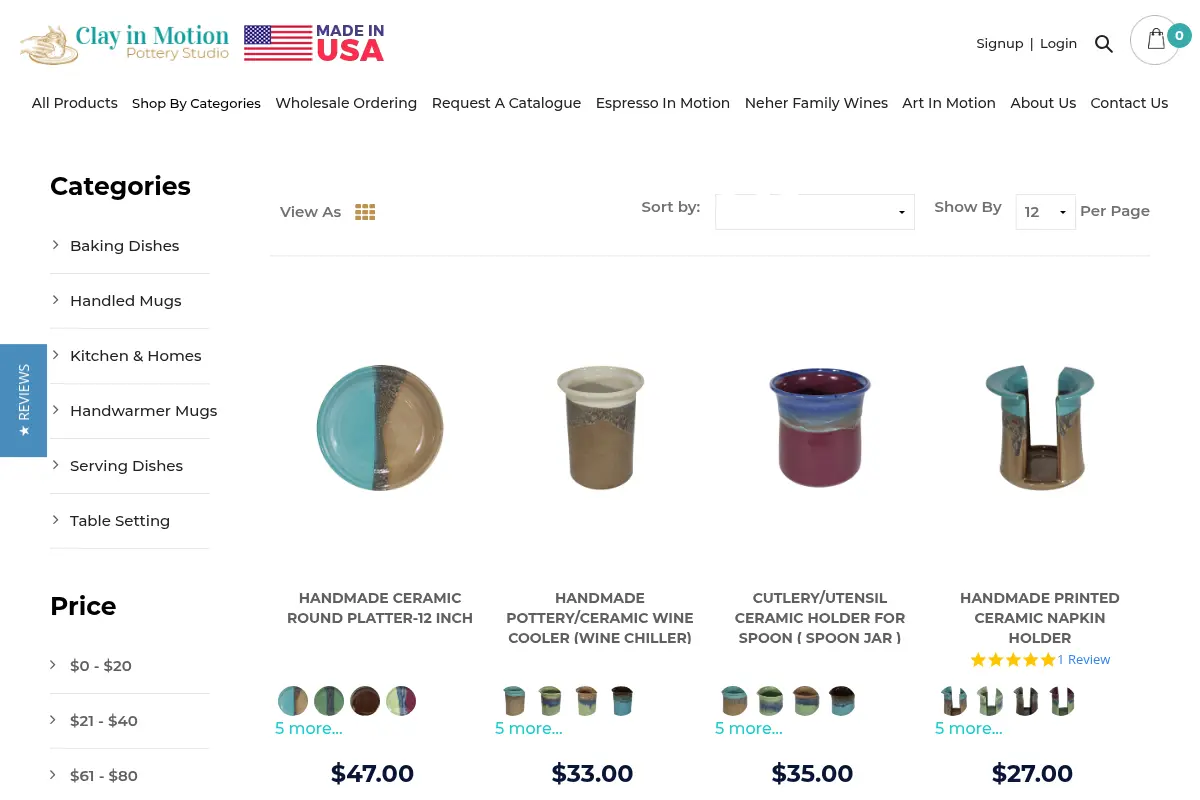
Task: Click the Clay in Motion logo
Action: pos(125,43)
